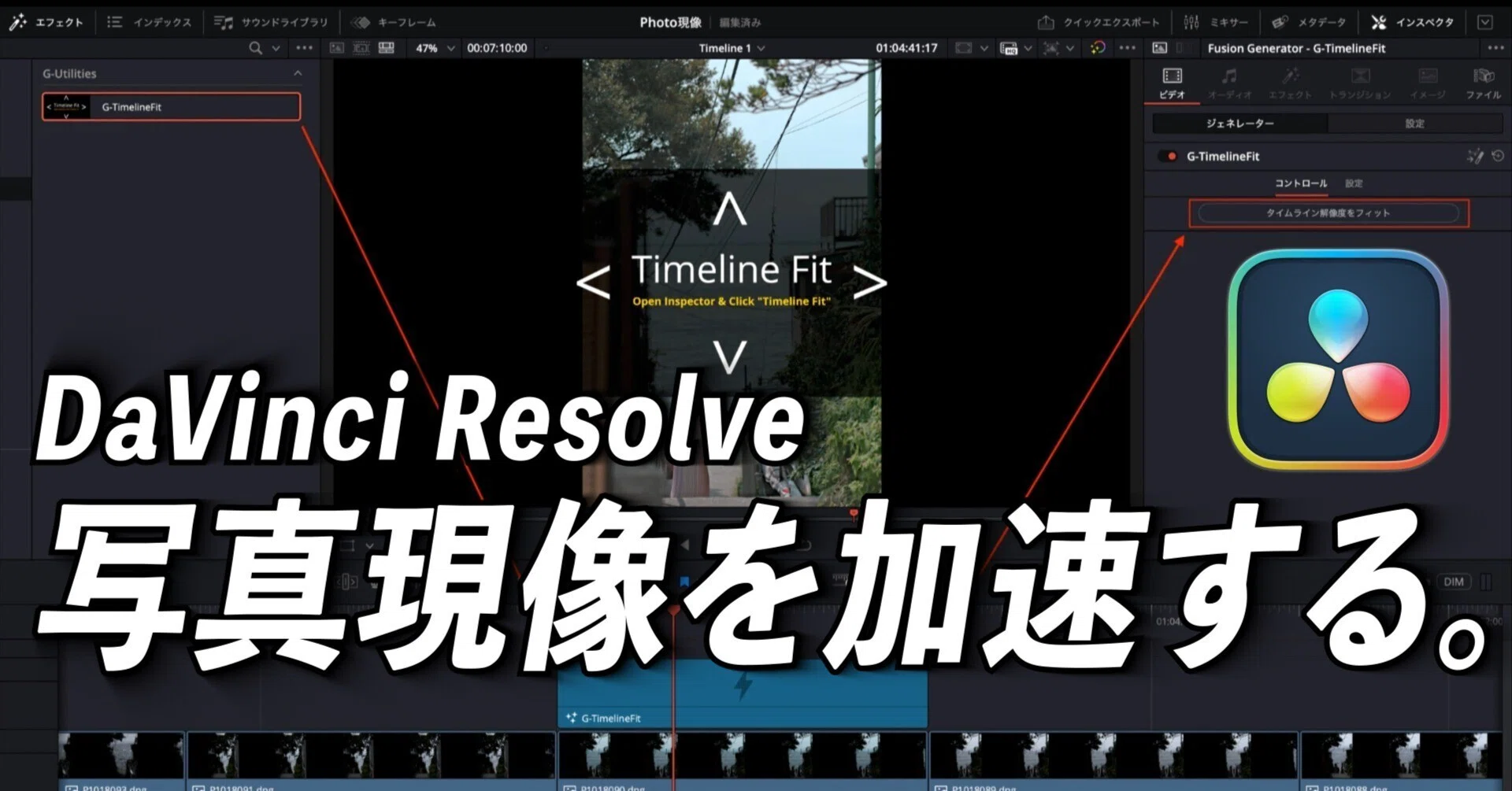Select G-TimelineFit in the G-Utilities list
1512x791 pixels.
171,107
